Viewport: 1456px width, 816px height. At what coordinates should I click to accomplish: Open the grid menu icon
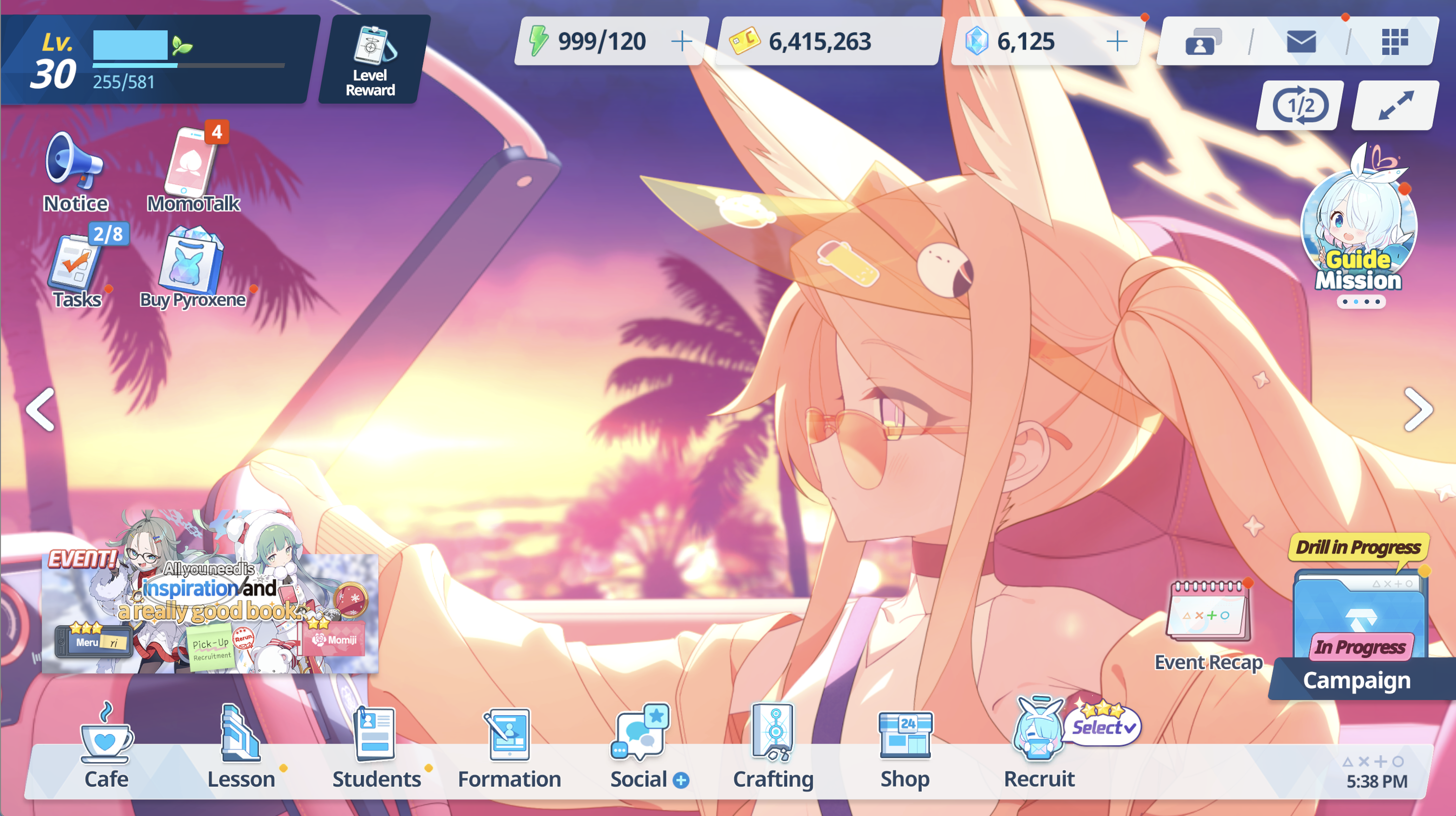pyautogui.click(x=1394, y=42)
